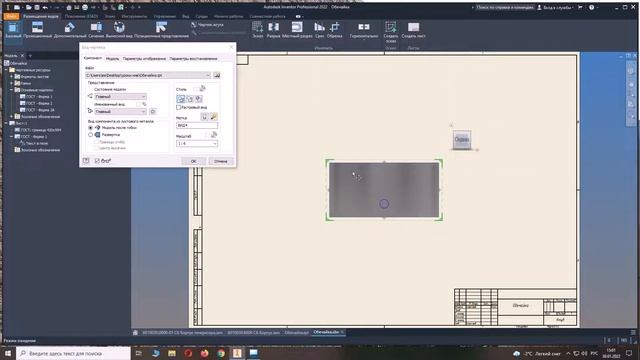Select the Базовый (base view) tool
Image resolution: width=640 pixels, height=360 pixels.
point(13,30)
